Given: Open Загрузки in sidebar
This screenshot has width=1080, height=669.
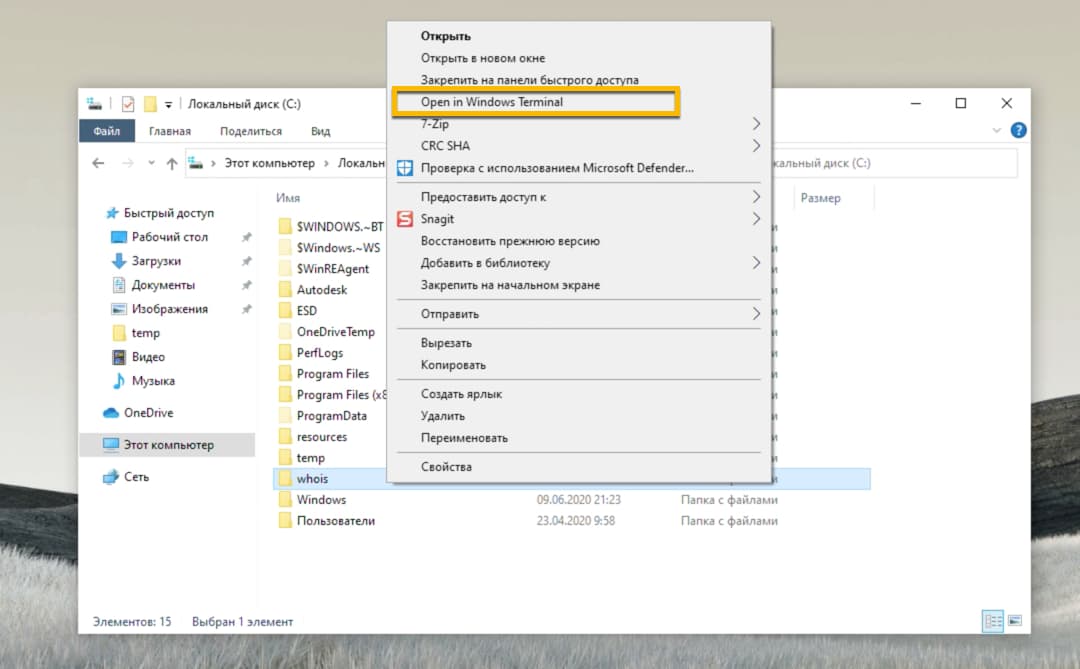Looking at the screenshot, I should pos(147,261).
